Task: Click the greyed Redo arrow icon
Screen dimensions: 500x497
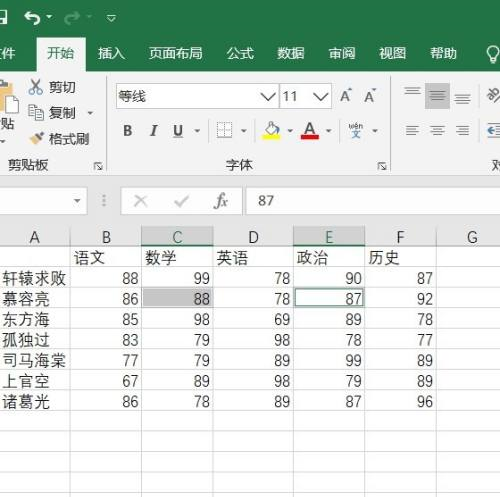Action: [72, 18]
